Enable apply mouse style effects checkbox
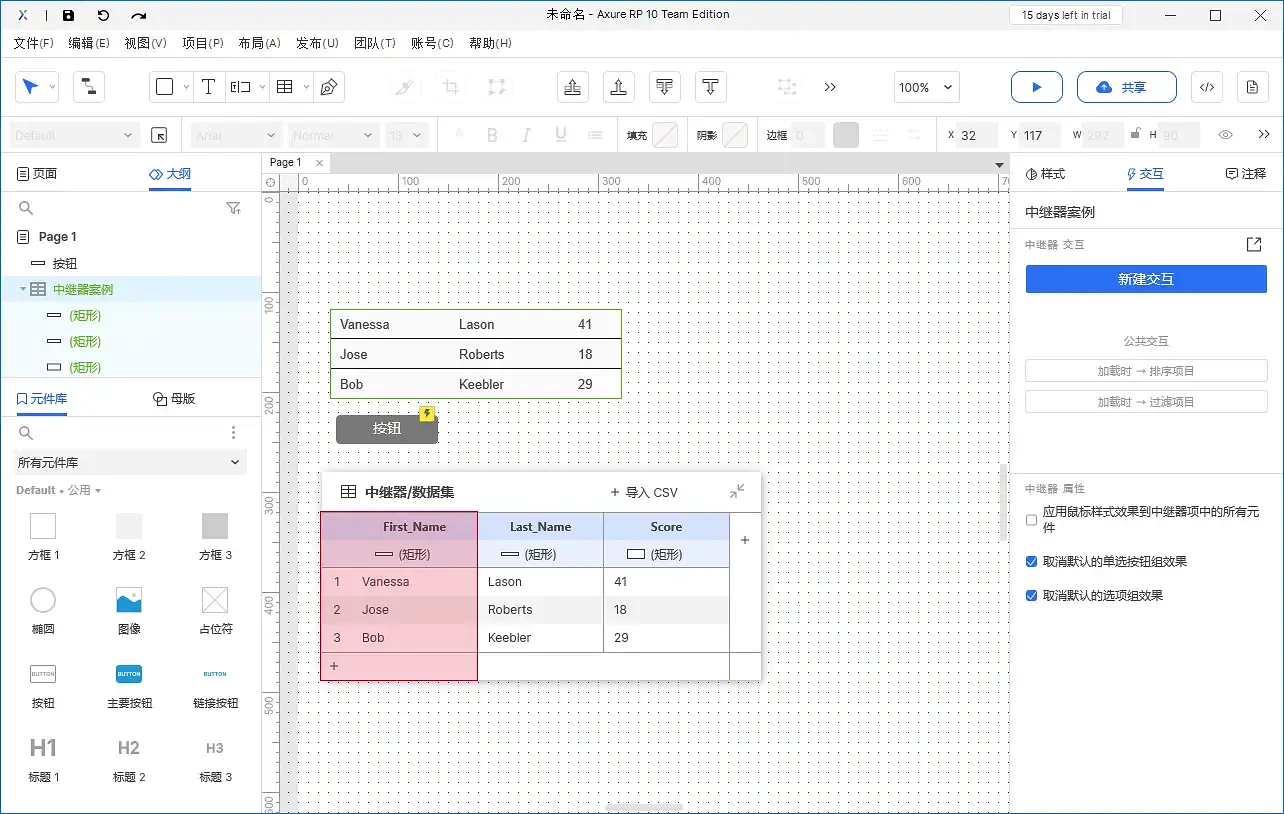The image size is (1284, 814). pos(1032,520)
